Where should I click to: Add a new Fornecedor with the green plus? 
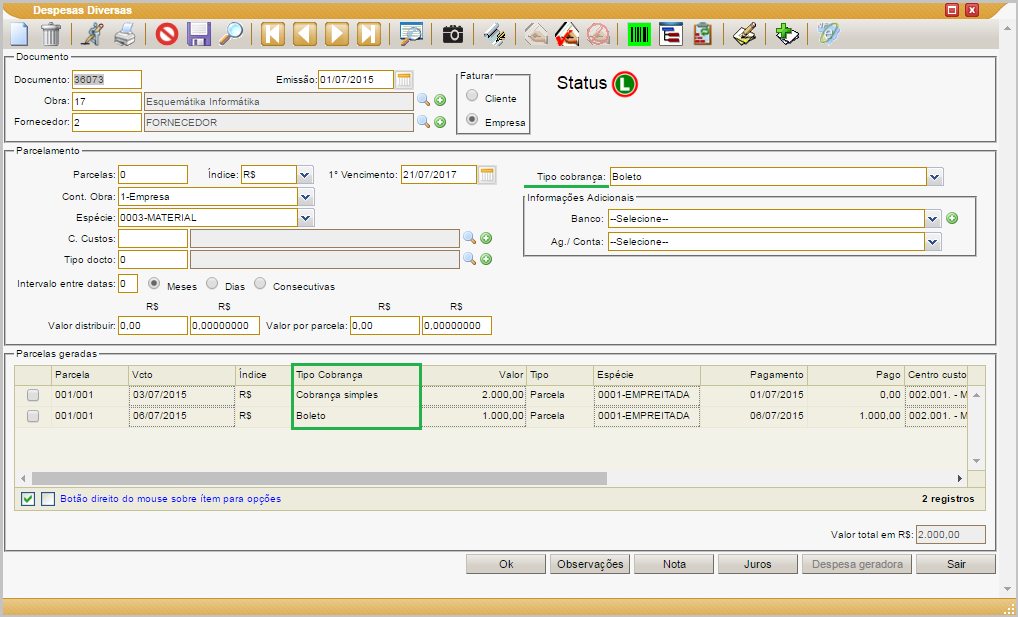[440, 122]
